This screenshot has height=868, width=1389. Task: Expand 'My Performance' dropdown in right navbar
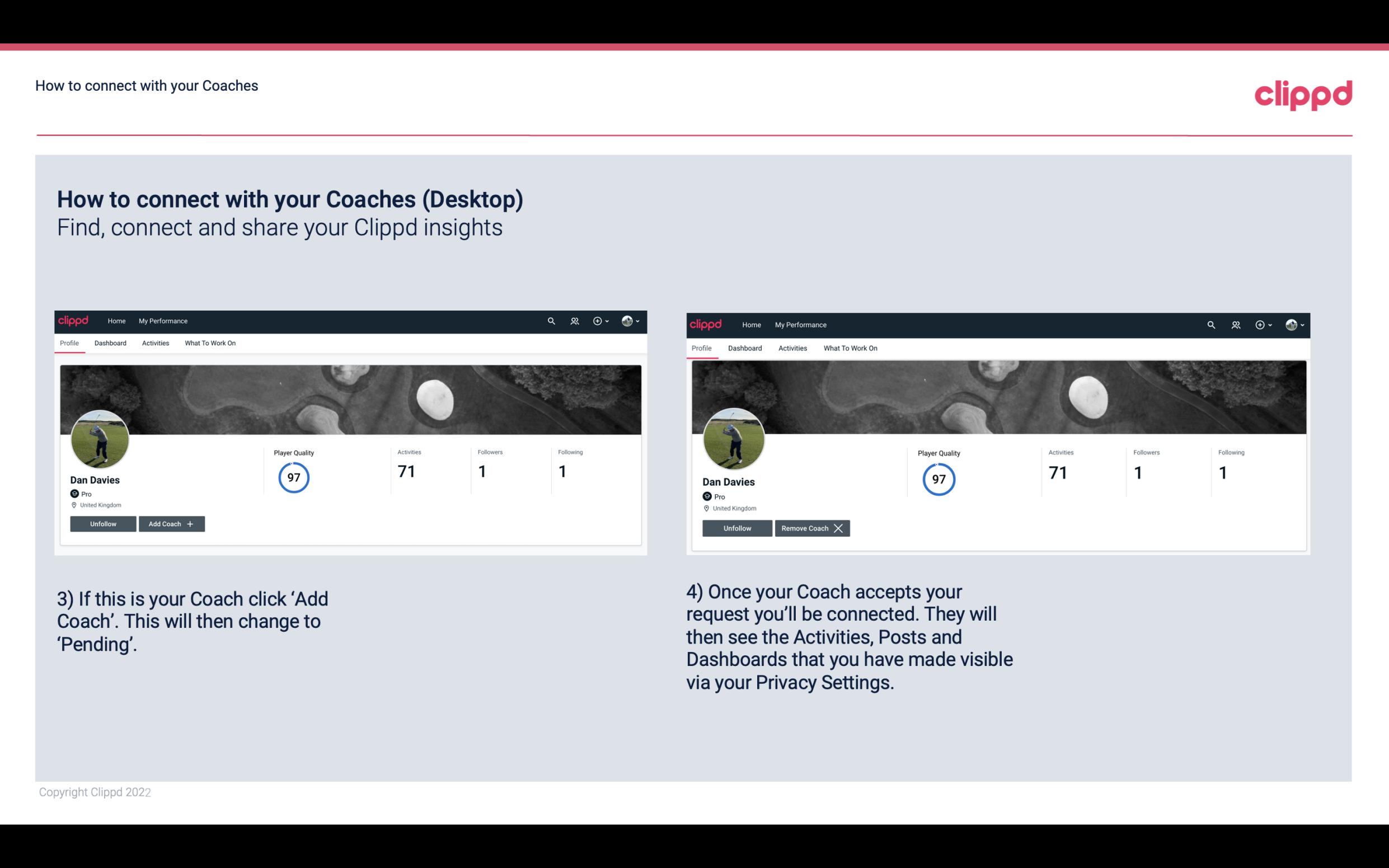click(801, 324)
